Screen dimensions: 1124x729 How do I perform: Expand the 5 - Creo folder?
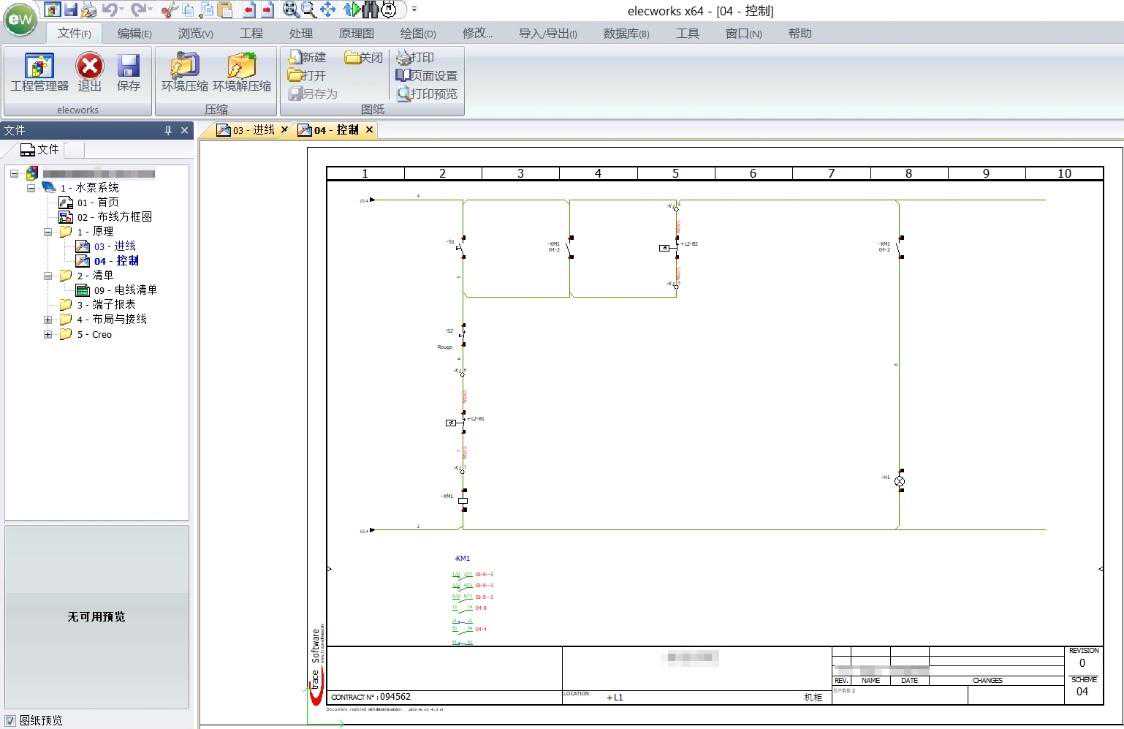pyautogui.click(x=48, y=335)
